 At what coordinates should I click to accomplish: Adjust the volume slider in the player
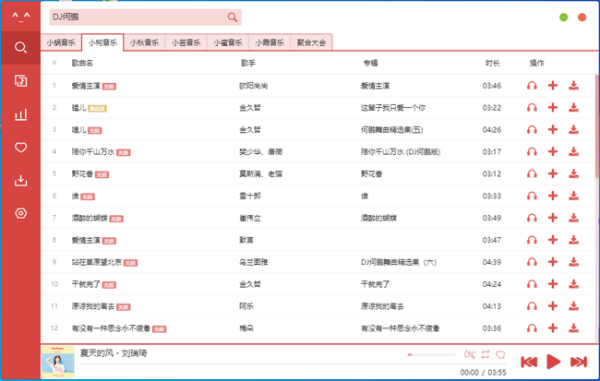click(432, 355)
